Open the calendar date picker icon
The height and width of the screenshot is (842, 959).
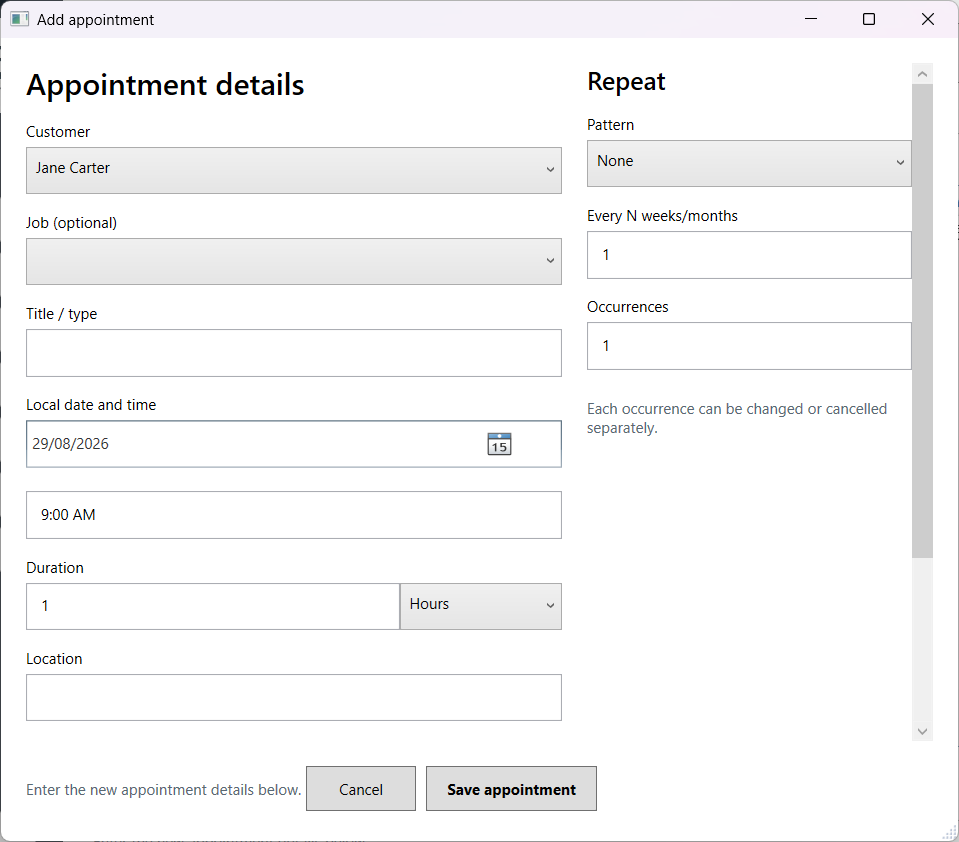499,444
